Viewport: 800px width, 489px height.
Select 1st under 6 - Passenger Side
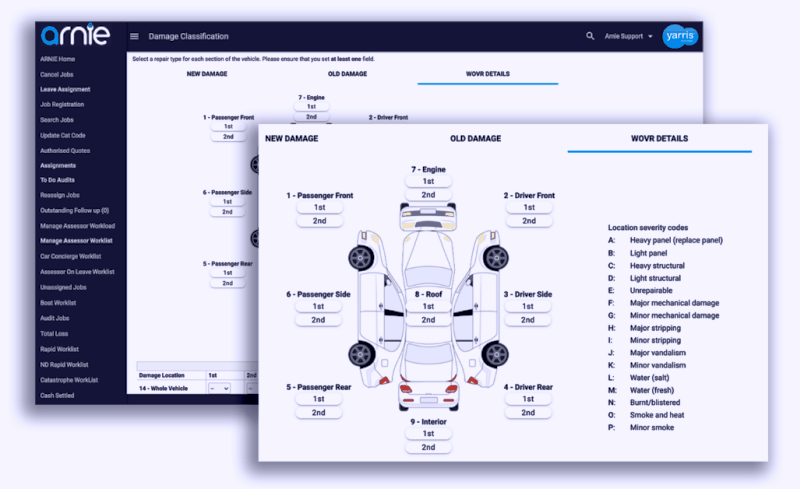pos(318,306)
